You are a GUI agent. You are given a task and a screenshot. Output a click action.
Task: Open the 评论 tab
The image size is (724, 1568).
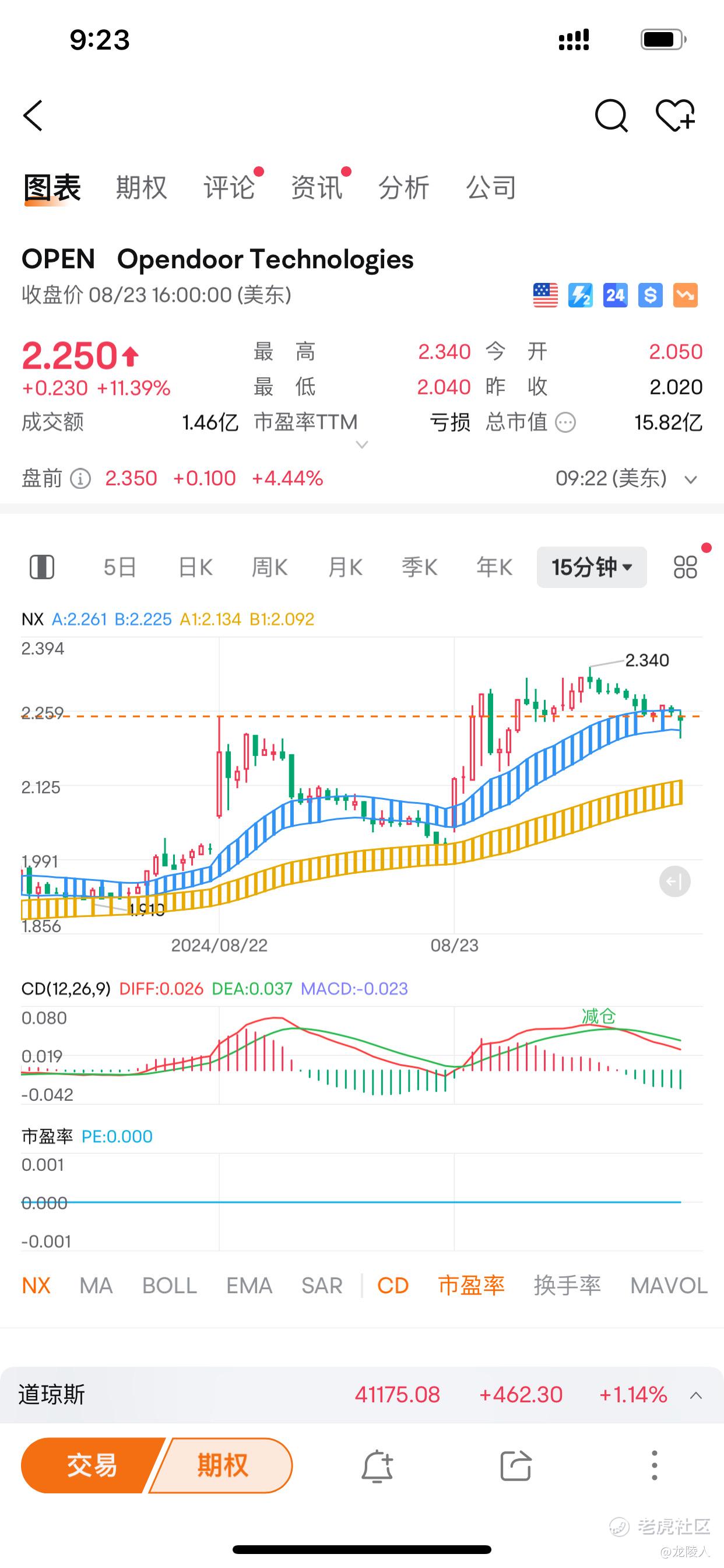[229, 187]
